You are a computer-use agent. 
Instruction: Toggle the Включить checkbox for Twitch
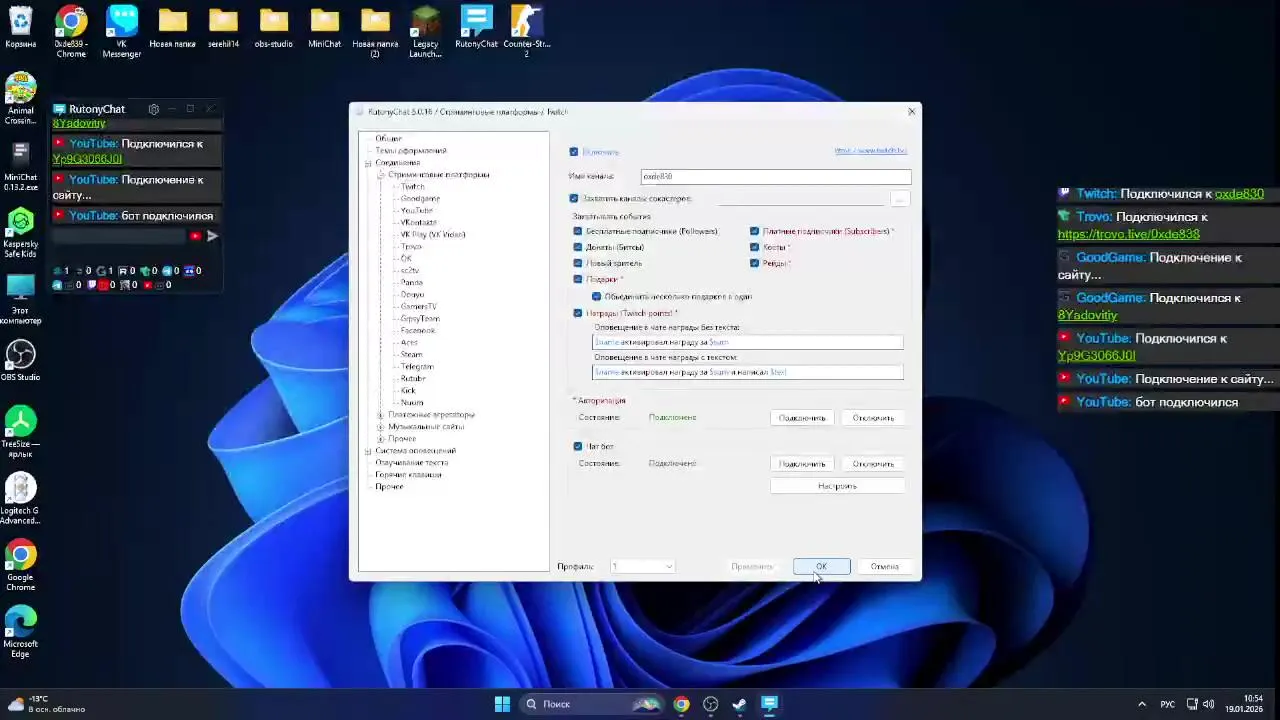pyautogui.click(x=573, y=152)
